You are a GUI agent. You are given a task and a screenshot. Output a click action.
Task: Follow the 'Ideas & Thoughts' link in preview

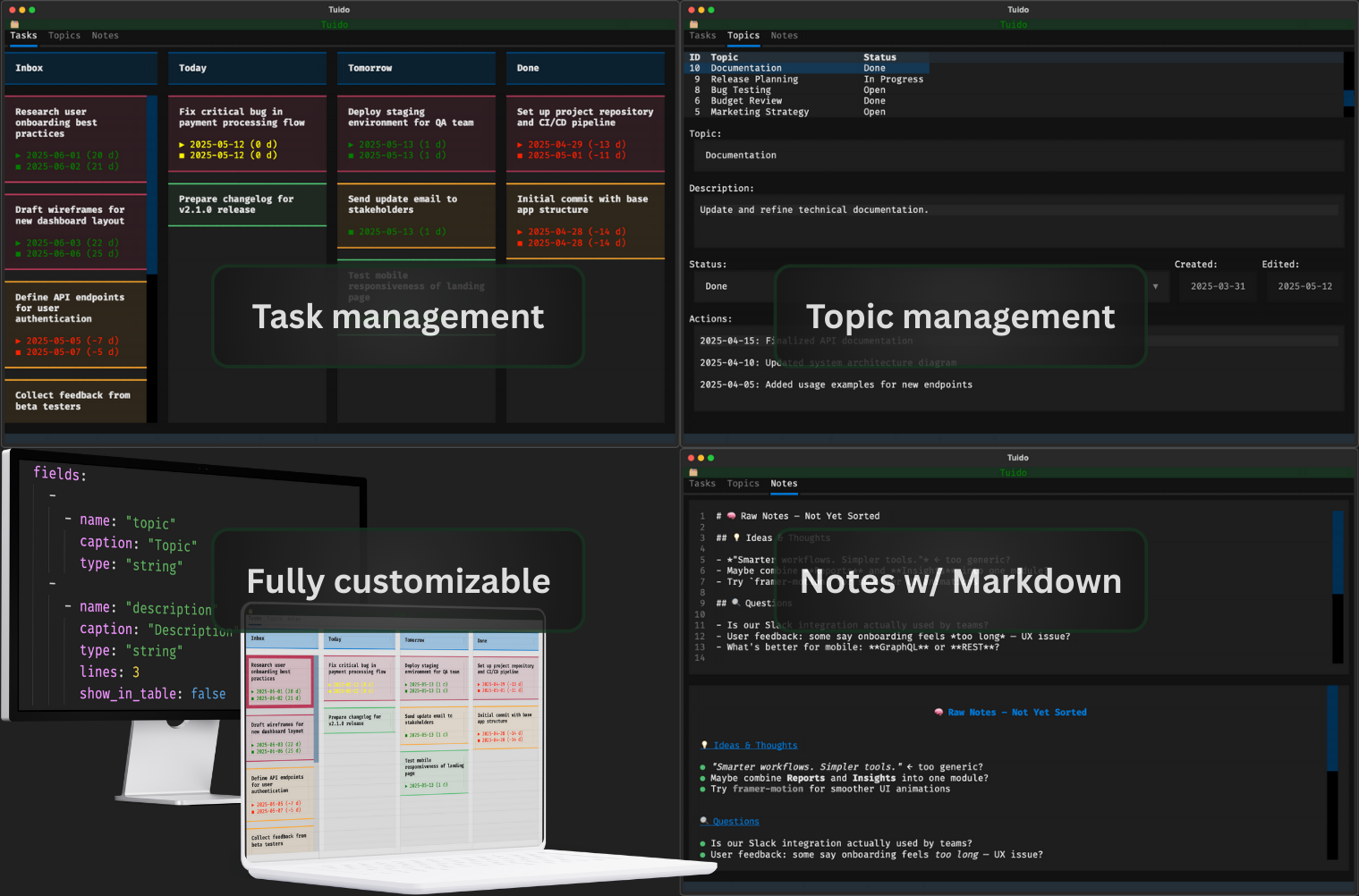(x=755, y=745)
